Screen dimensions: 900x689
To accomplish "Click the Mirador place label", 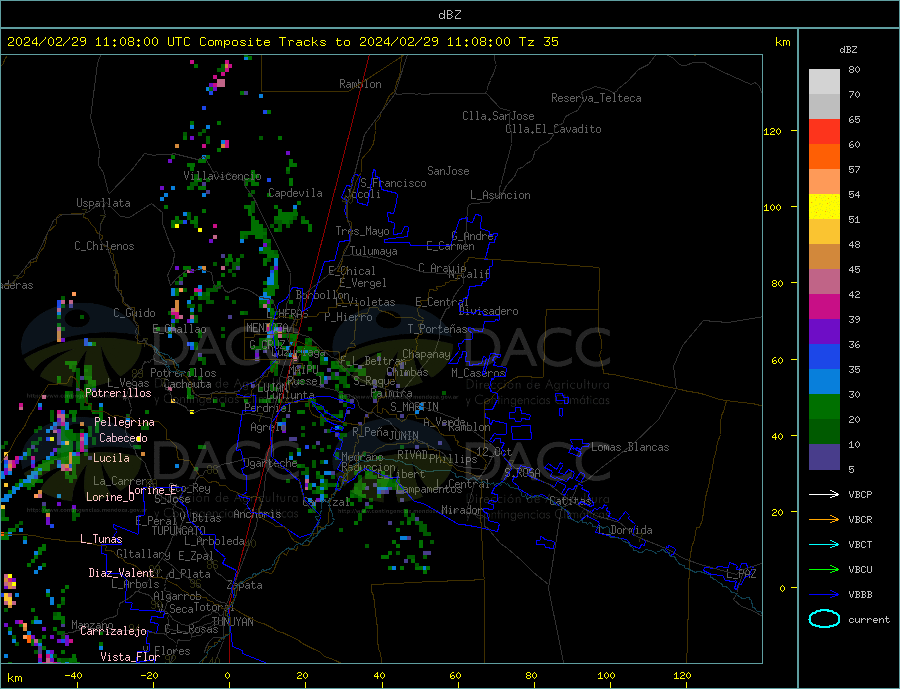I will tap(462, 510).
